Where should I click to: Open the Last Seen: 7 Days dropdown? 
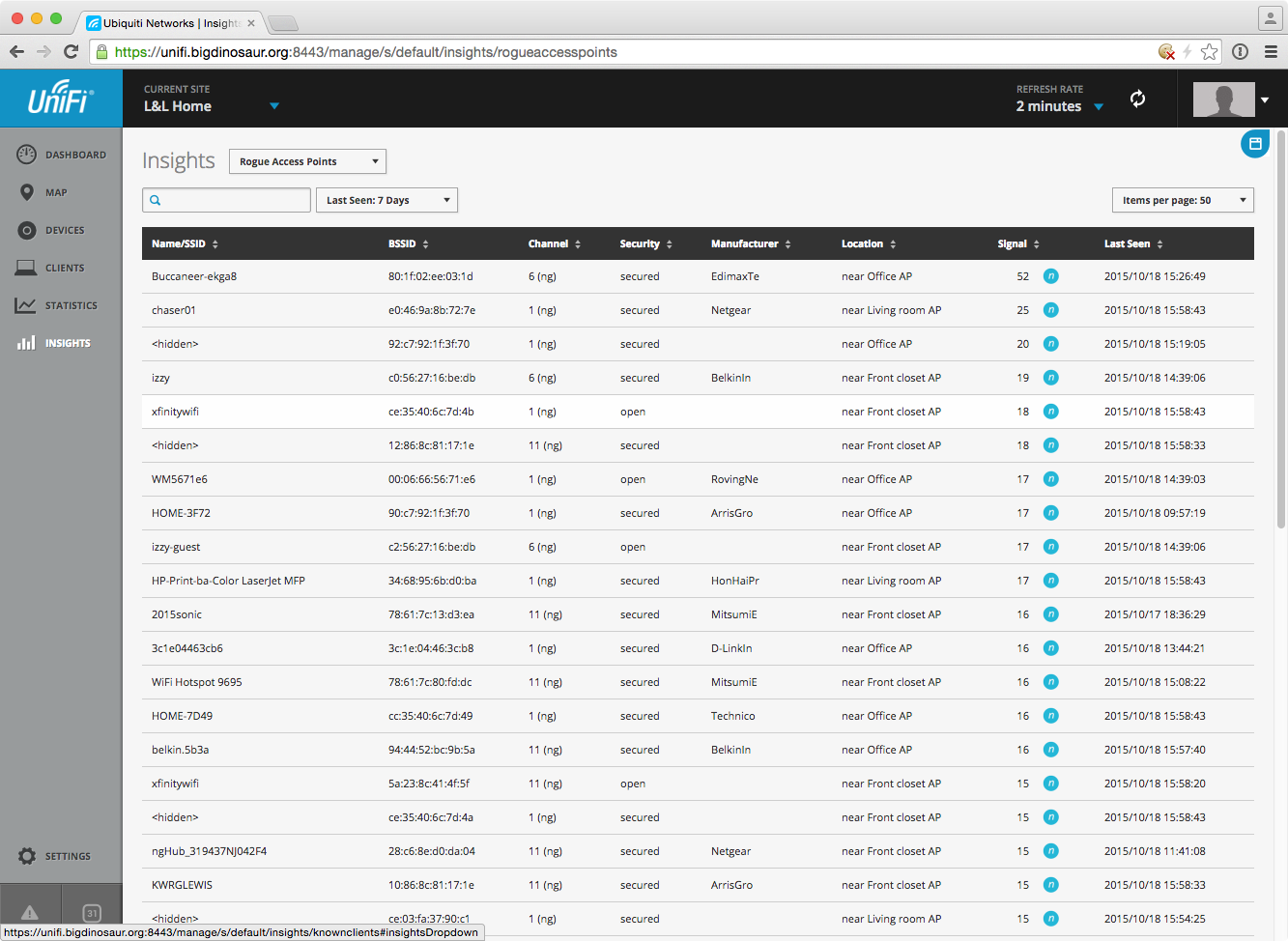pyautogui.click(x=386, y=200)
